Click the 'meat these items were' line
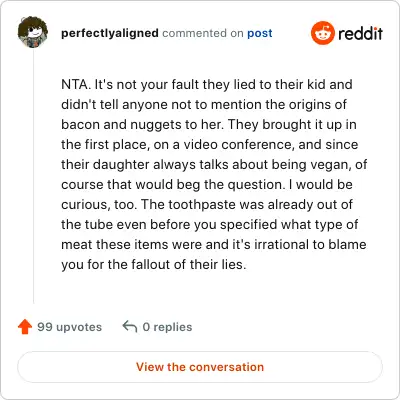Viewport: 400px width, 400px height. [x=214, y=244]
